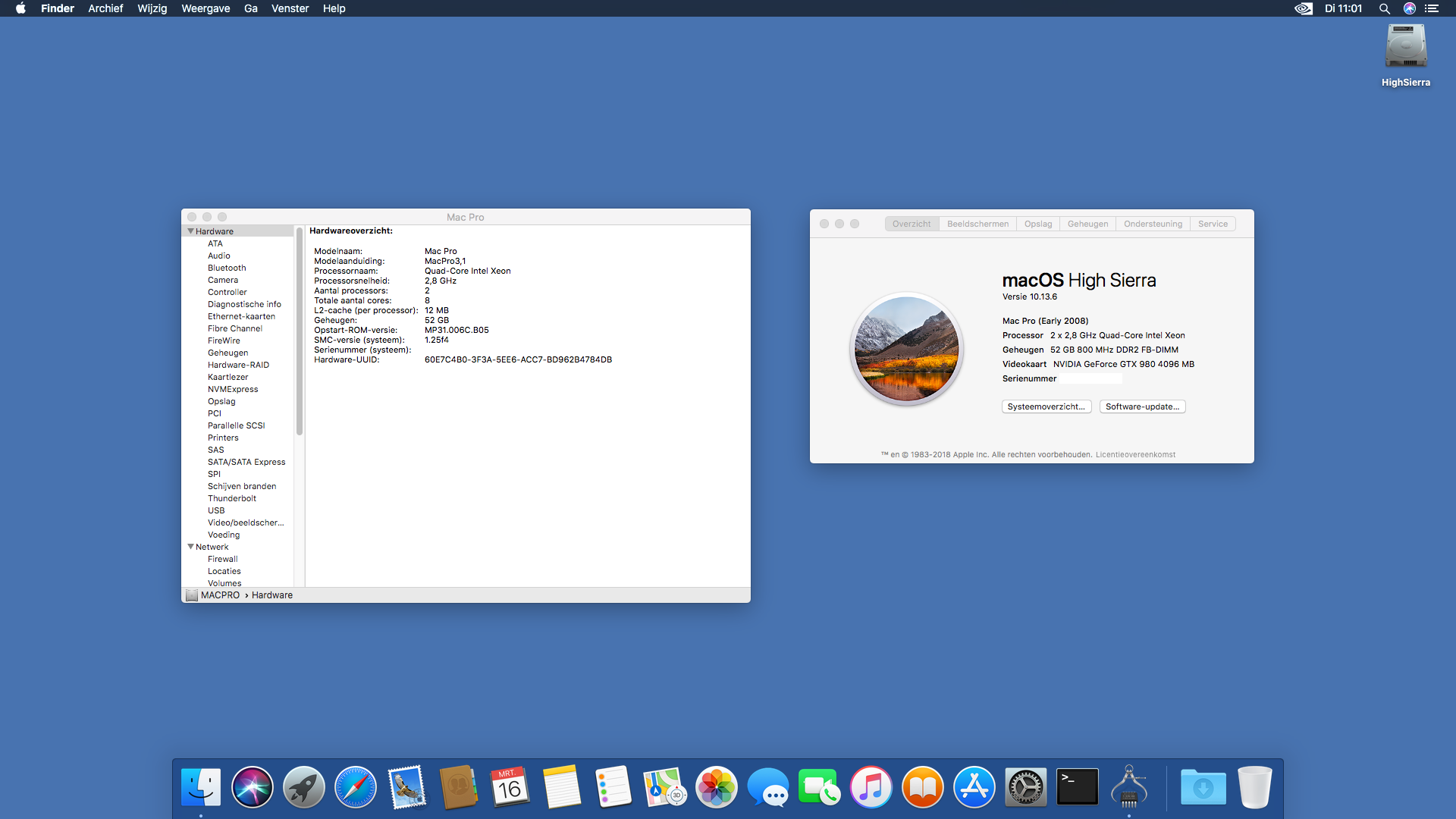Select Video/beeldscher... sidebar item
Screen dimensions: 1456x819
click(x=246, y=522)
